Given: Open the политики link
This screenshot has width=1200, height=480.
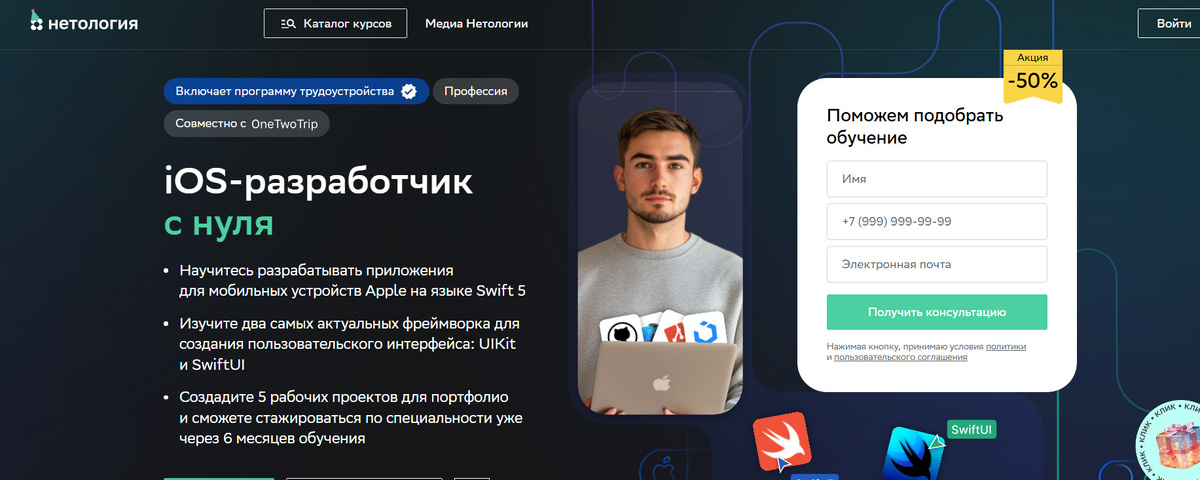Looking at the screenshot, I should click(1006, 346).
